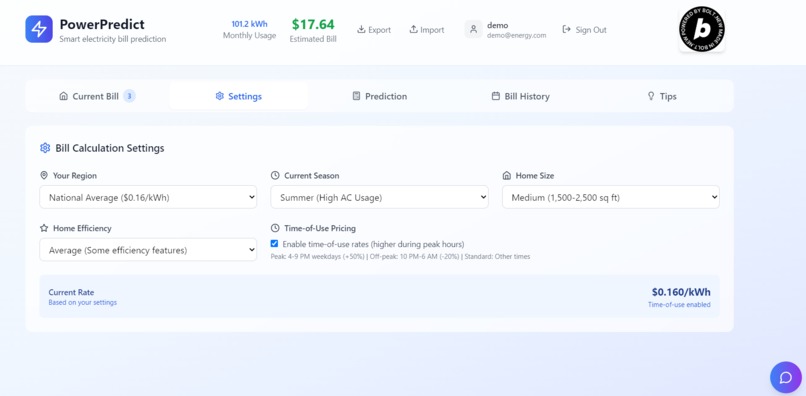Click the PowerPredict lightning bolt logo

pos(39,29)
